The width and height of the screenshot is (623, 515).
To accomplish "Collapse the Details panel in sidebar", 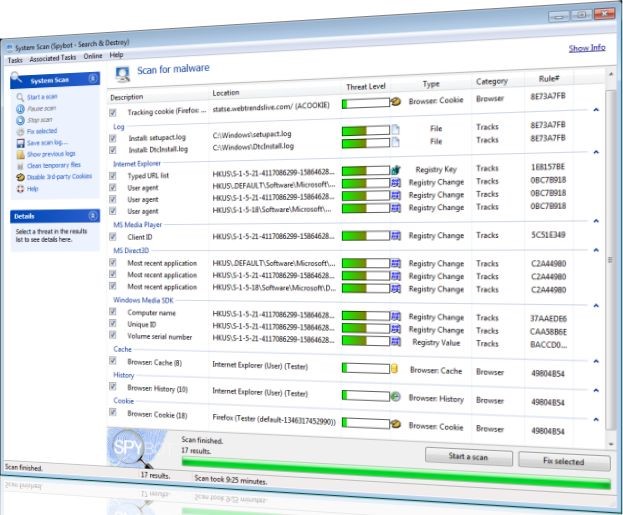I will (93, 216).
